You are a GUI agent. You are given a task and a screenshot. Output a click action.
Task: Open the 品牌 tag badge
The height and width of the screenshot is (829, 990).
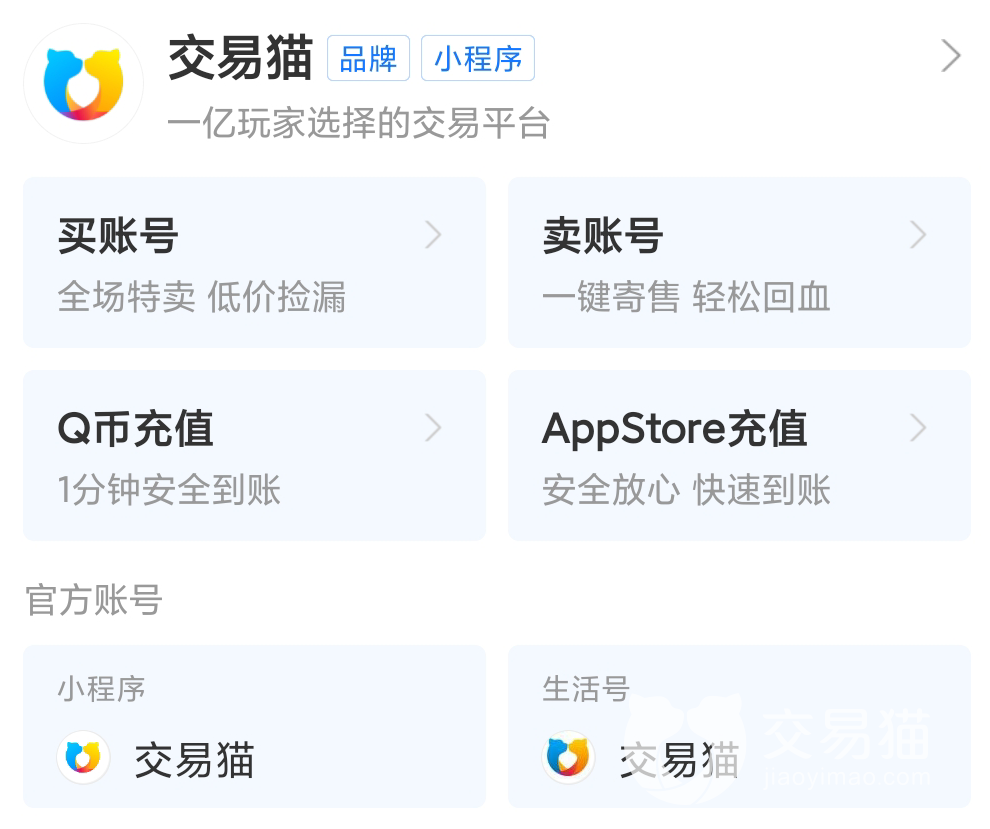pos(368,59)
